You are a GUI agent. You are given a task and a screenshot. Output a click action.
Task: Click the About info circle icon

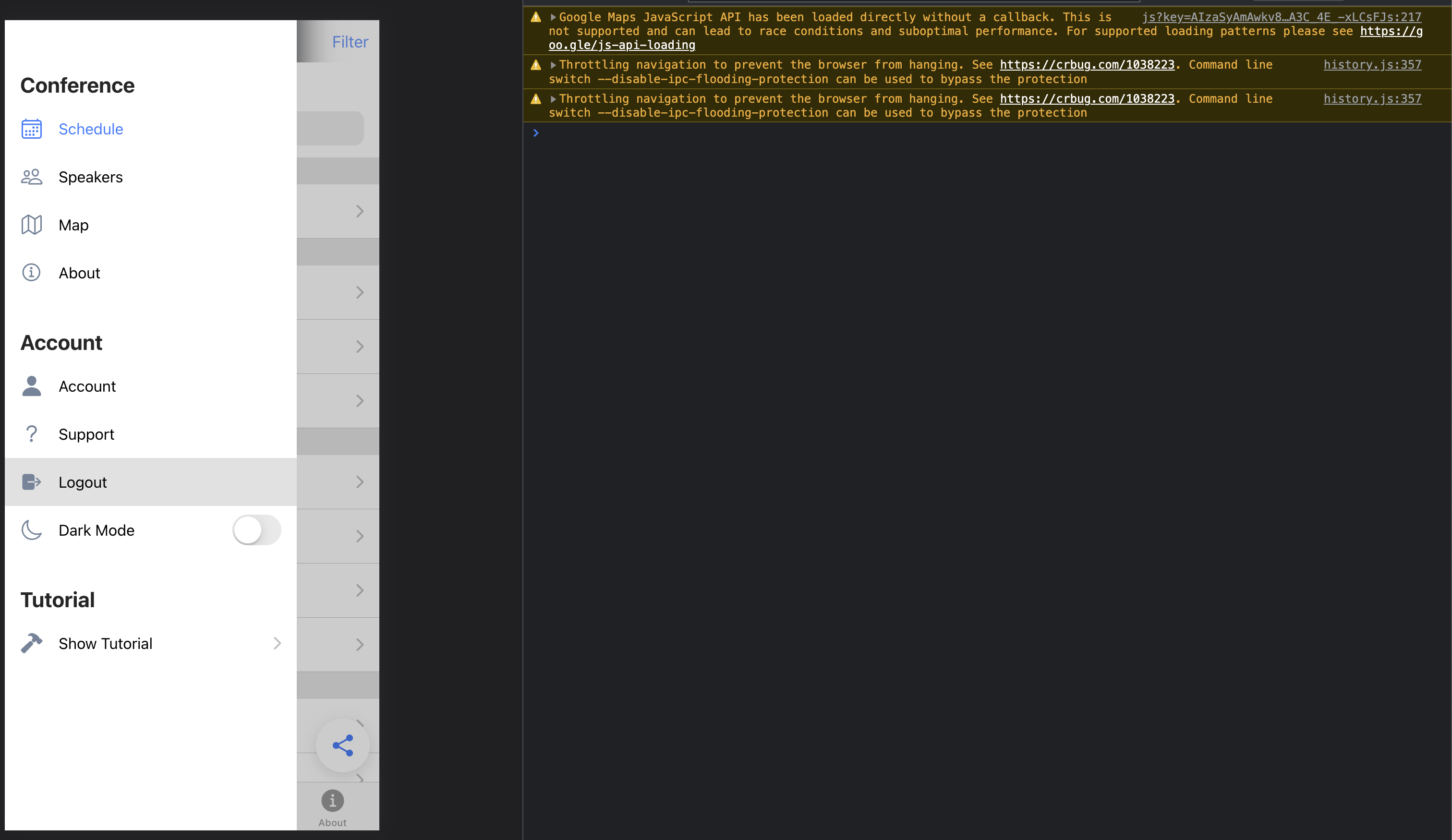tap(31, 273)
